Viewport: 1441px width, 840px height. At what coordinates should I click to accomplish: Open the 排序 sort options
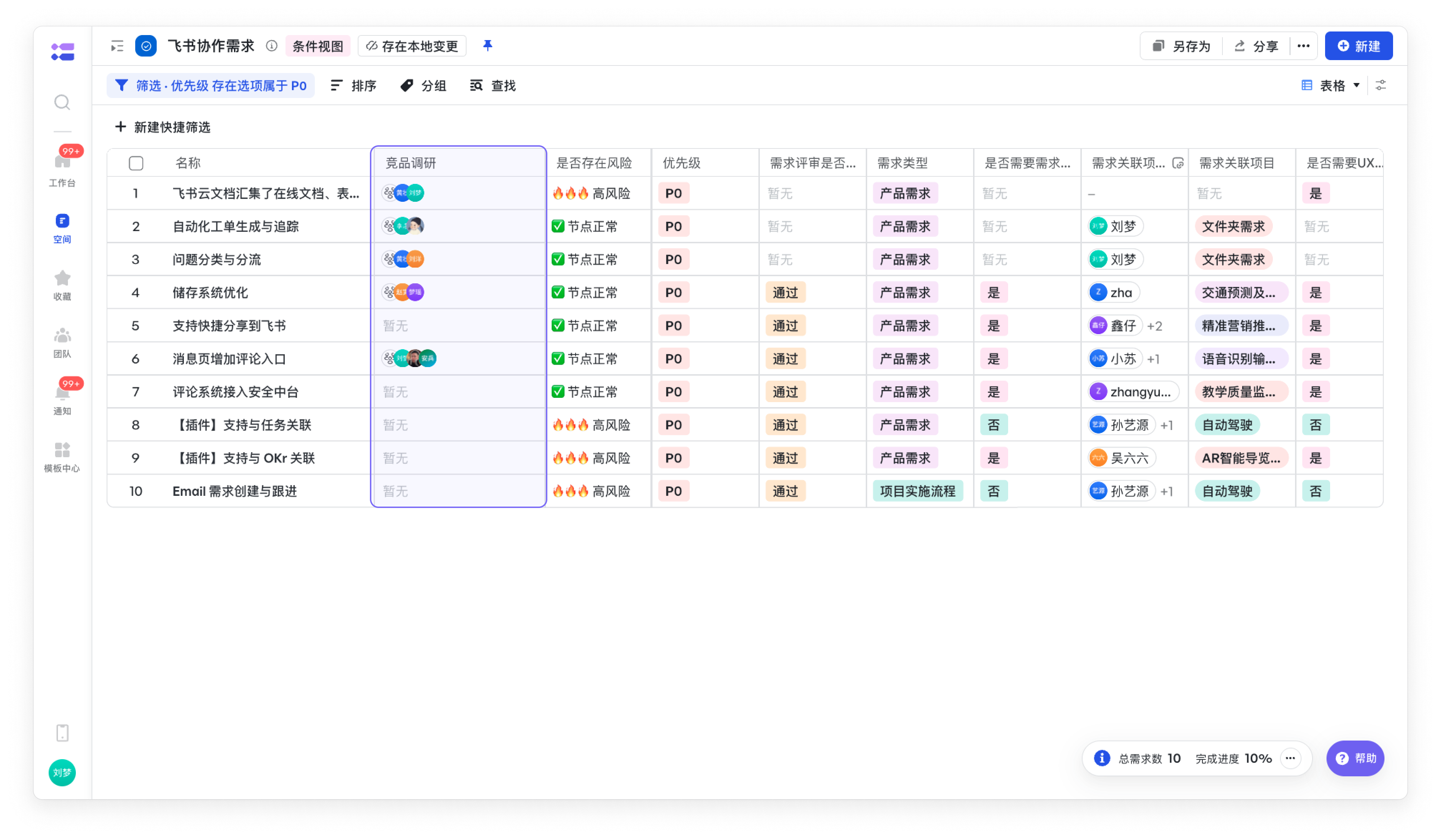pyautogui.click(x=353, y=85)
